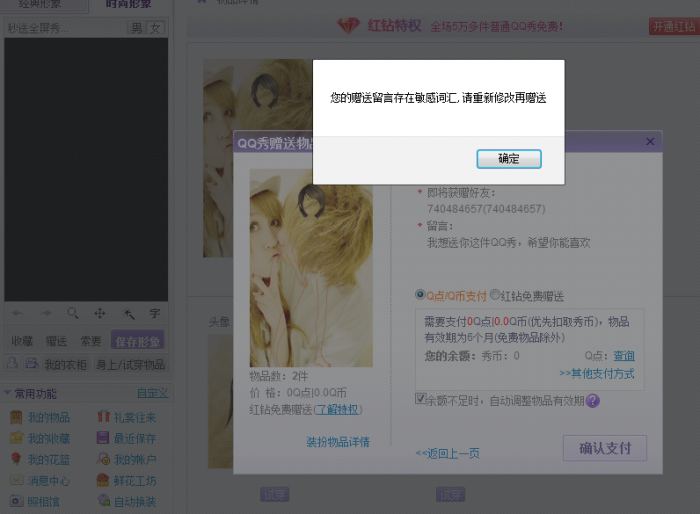Open the 了解特权 link

click(337, 410)
